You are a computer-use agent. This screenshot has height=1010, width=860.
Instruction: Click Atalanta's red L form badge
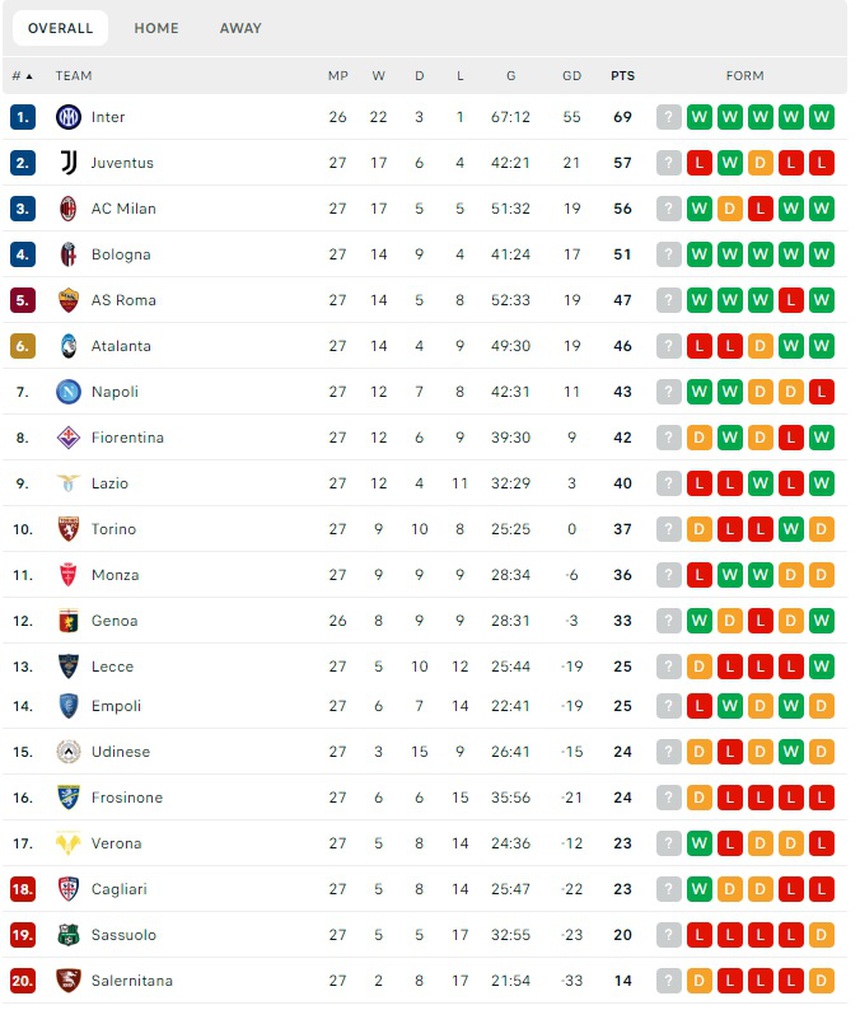click(x=700, y=346)
